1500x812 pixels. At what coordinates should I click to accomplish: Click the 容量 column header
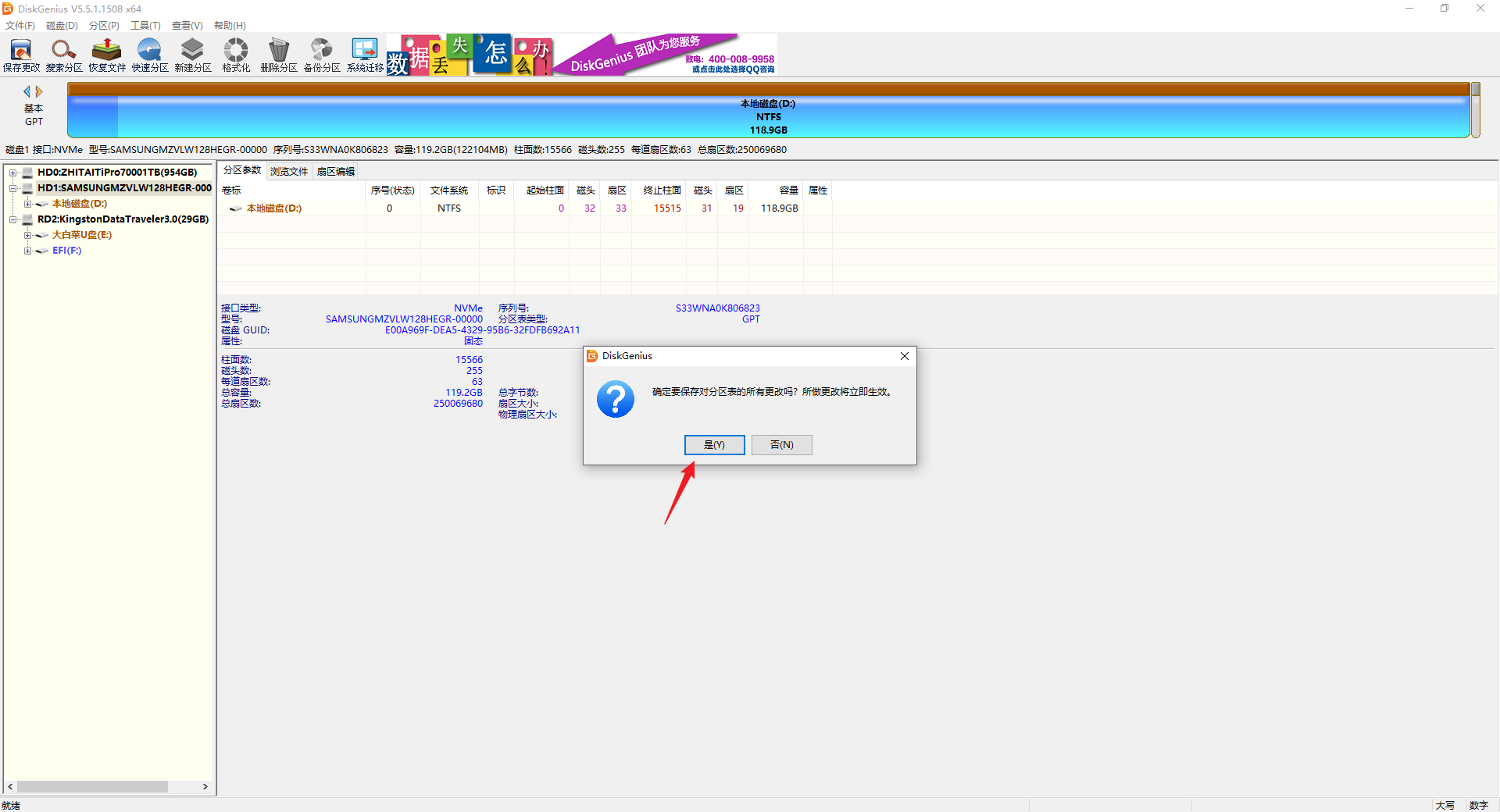(776, 191)
